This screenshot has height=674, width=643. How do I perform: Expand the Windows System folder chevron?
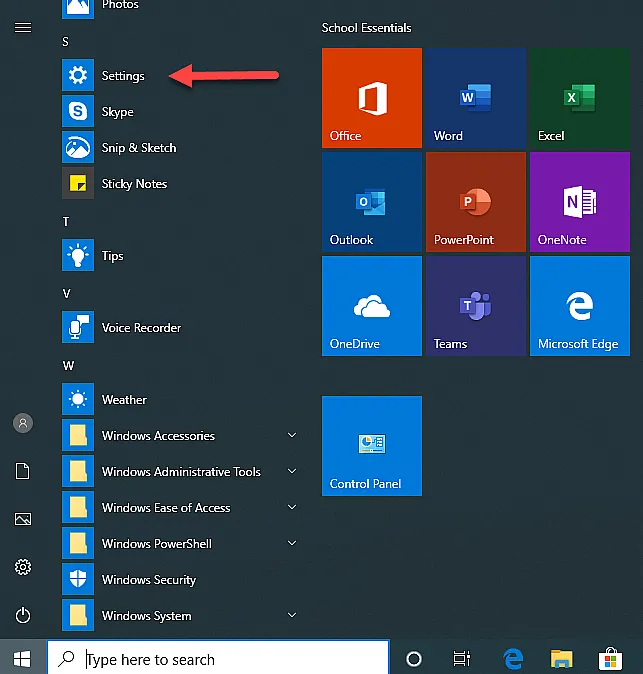[292, 615]
